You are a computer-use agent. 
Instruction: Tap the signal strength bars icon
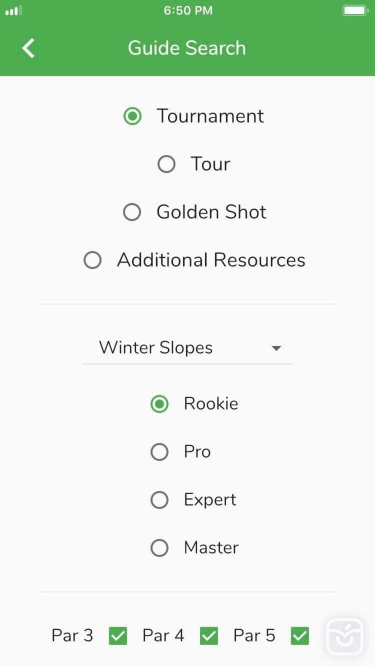[14, 11]
